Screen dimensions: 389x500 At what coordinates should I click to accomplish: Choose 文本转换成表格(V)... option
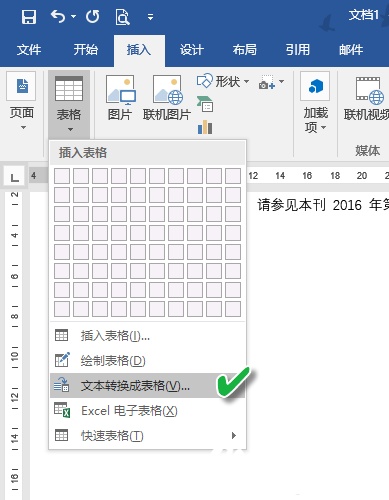click(148, 386)
